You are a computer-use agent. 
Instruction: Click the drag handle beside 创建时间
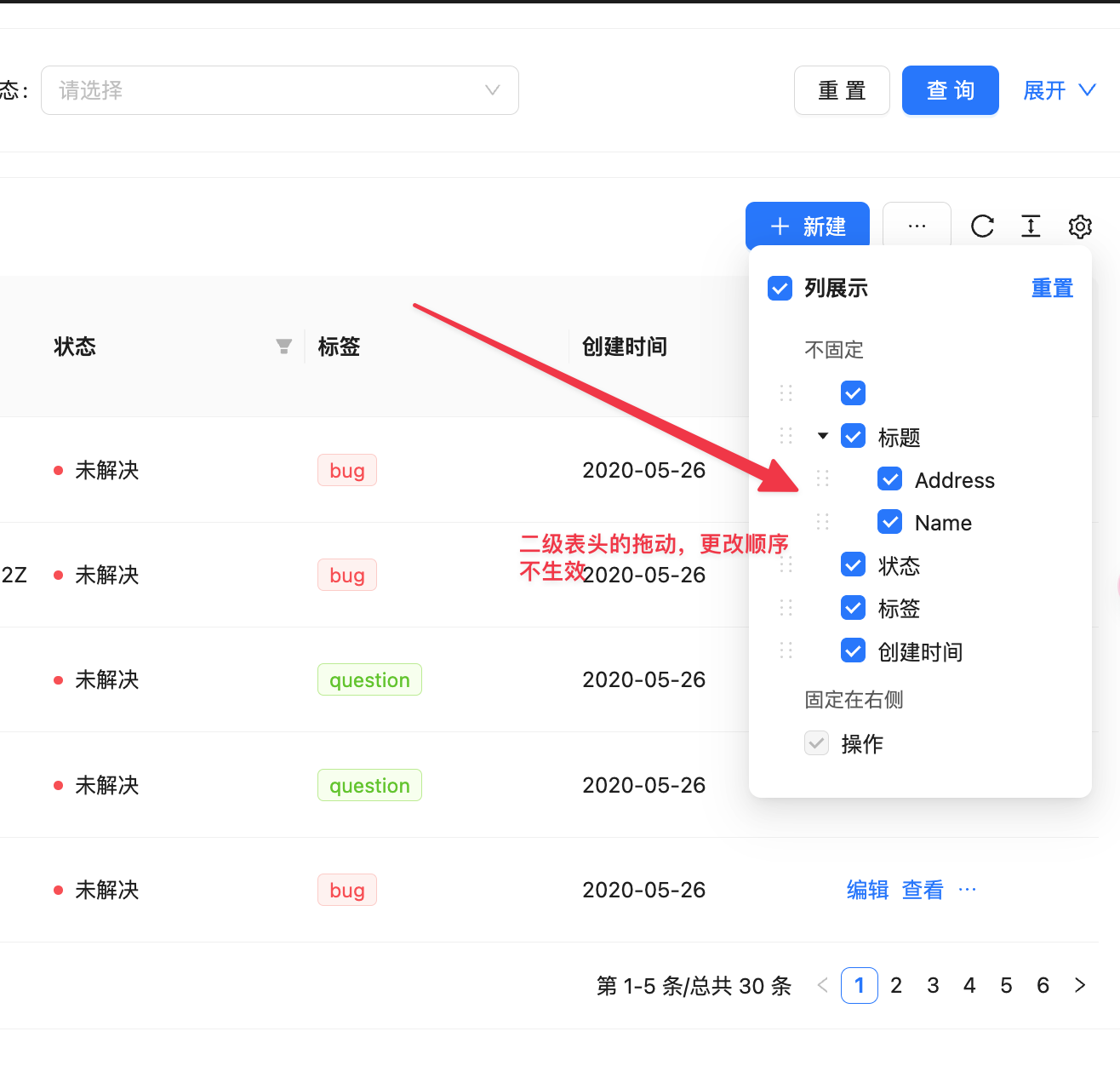tap(785, 650)
